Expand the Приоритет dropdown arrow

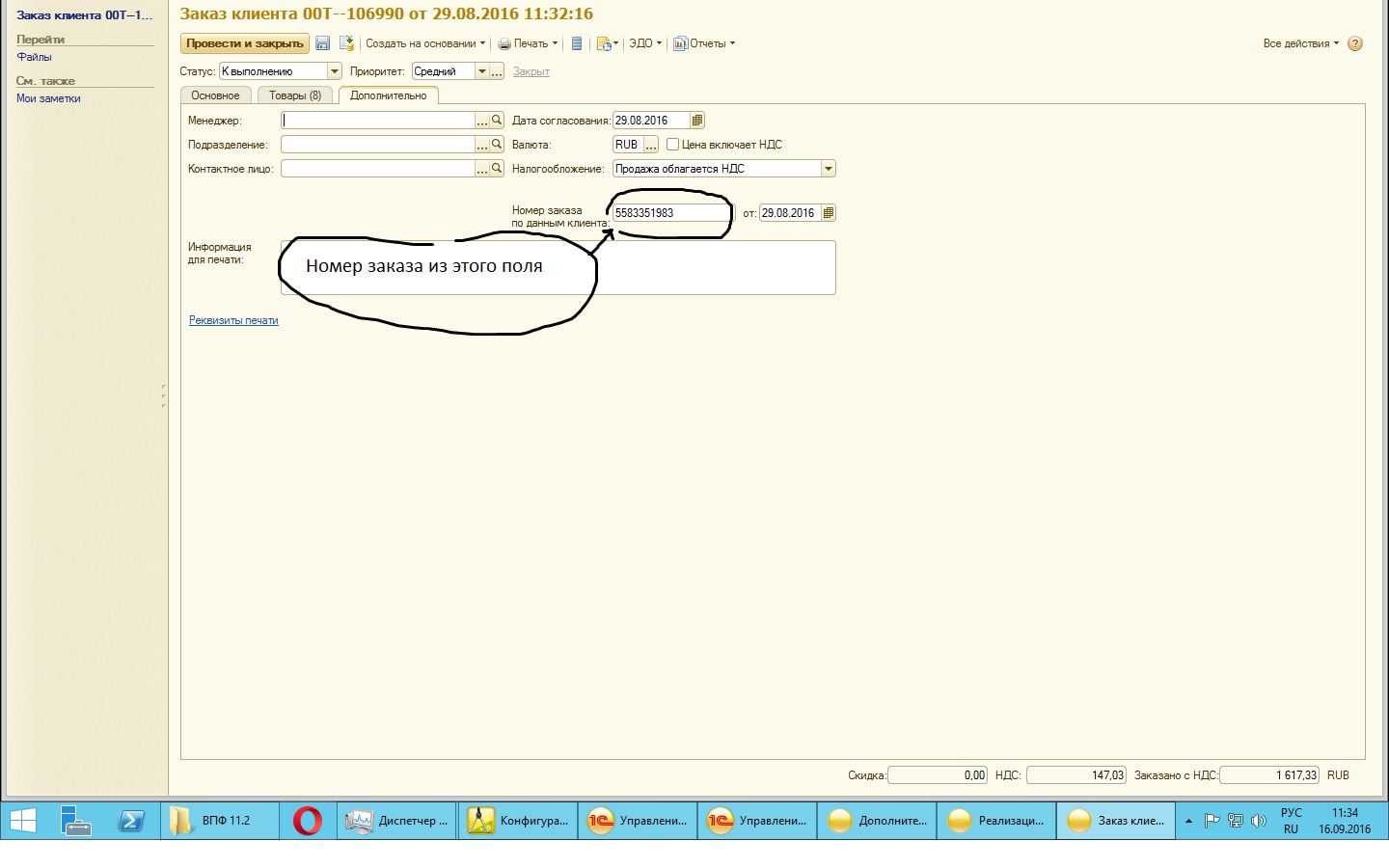[x=481, y=71]
